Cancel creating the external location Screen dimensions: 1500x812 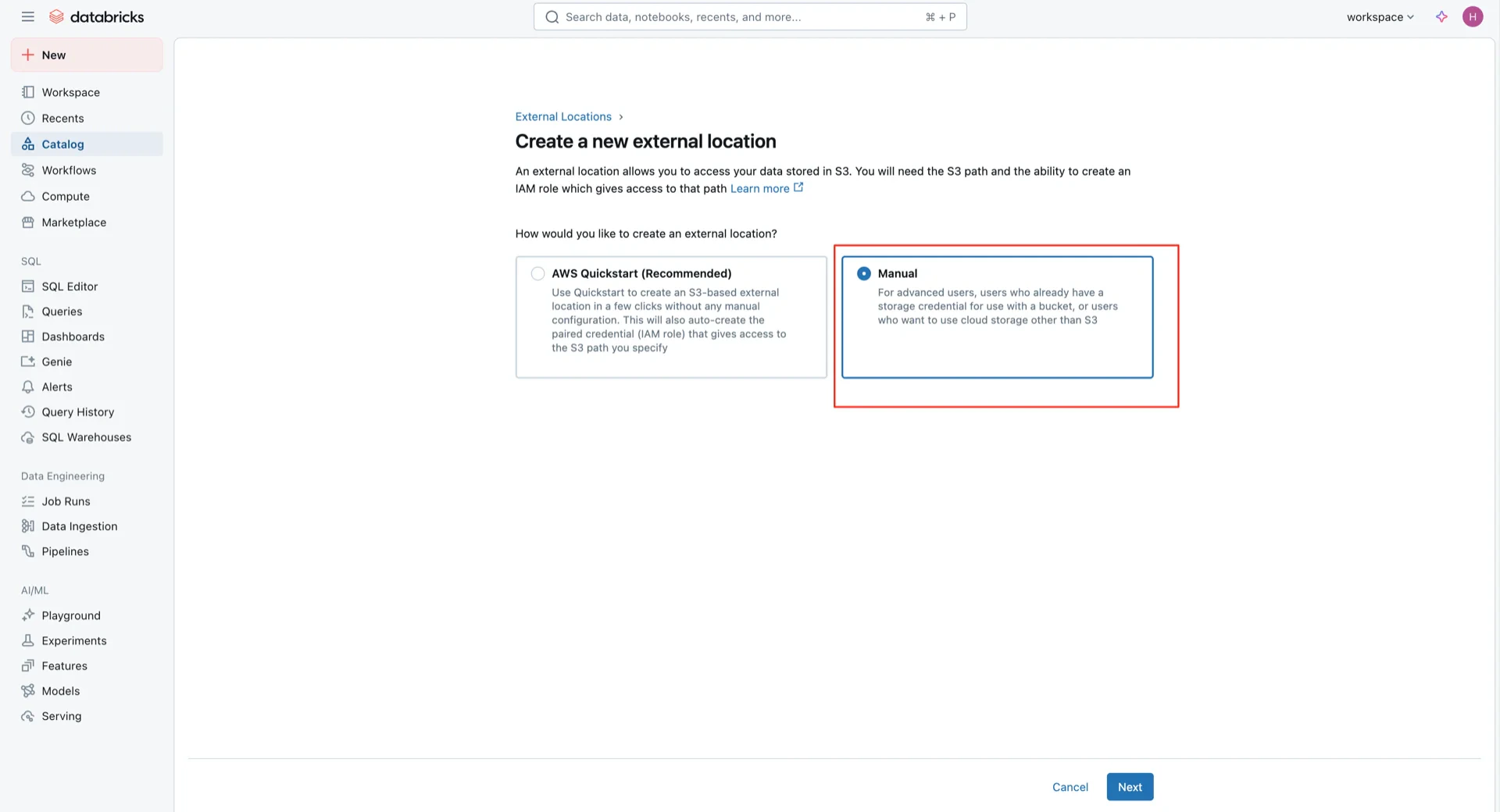point(1070,787)
